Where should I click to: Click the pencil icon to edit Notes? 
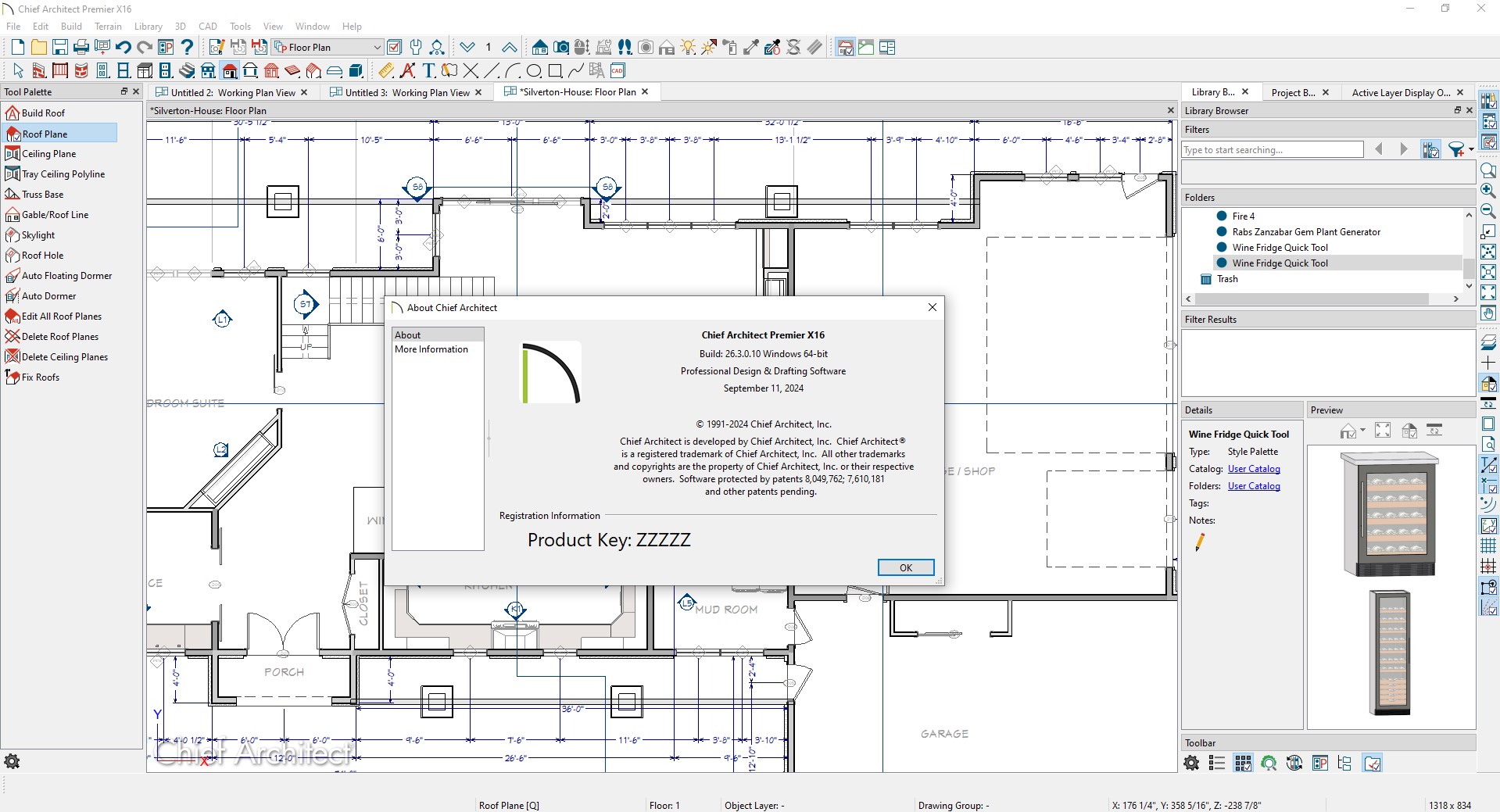click(x=1200, y=542)
